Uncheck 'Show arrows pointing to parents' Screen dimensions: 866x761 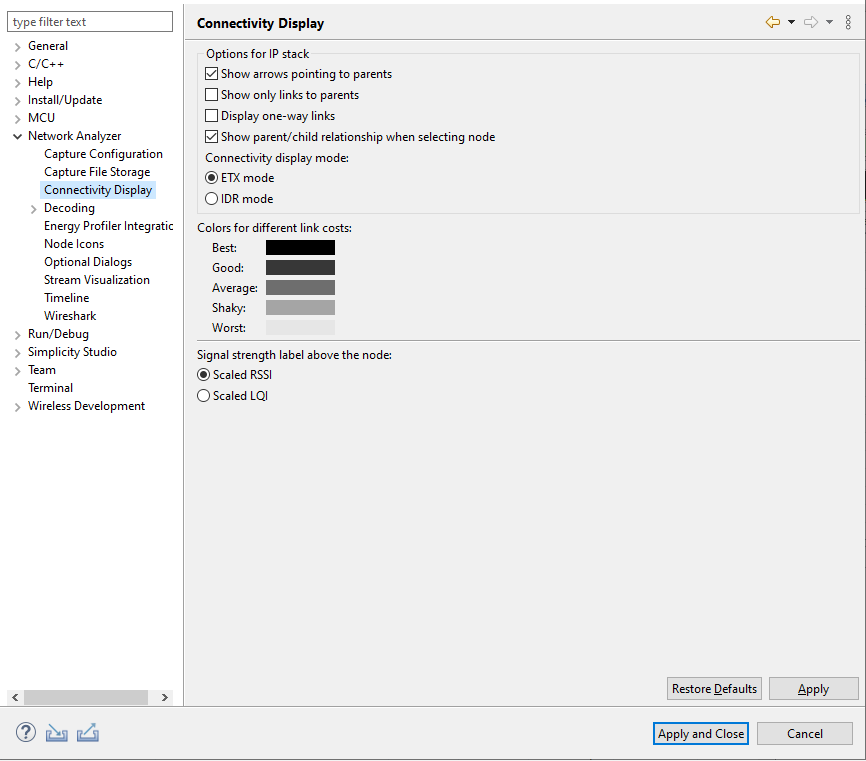click(x=211, y=73)
